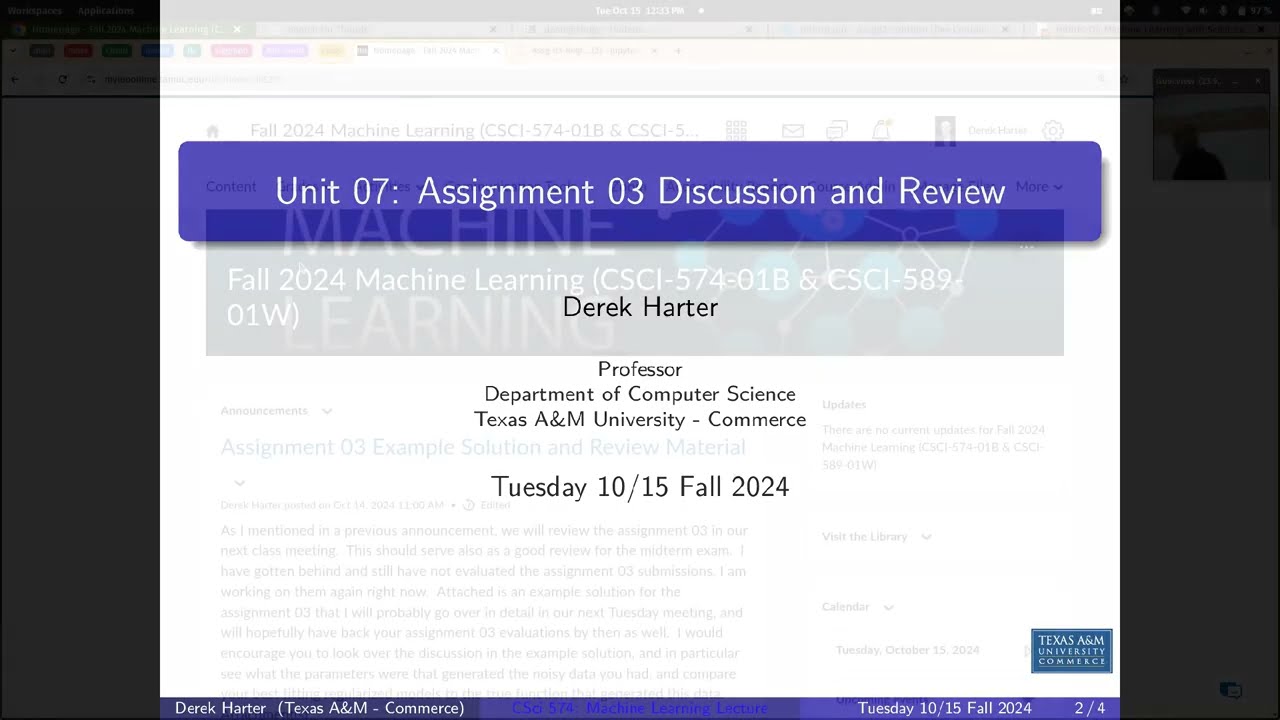Open a new browser tab

[x=677, y=50]
